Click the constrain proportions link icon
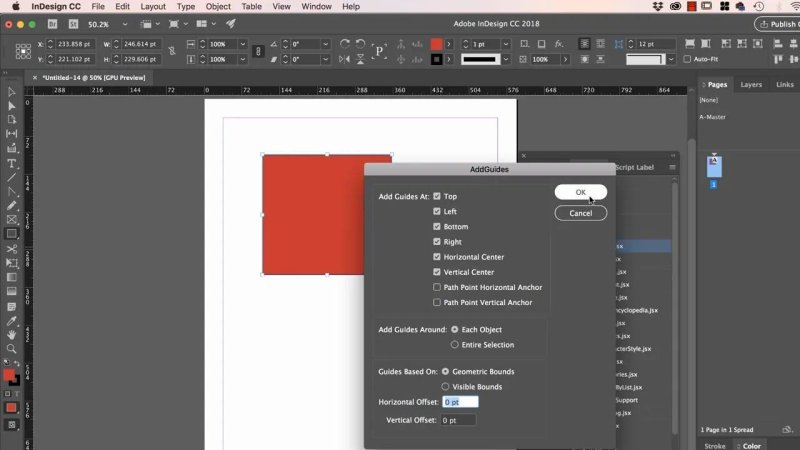Viewport: 800px width, 450px height. pos(172,52)
